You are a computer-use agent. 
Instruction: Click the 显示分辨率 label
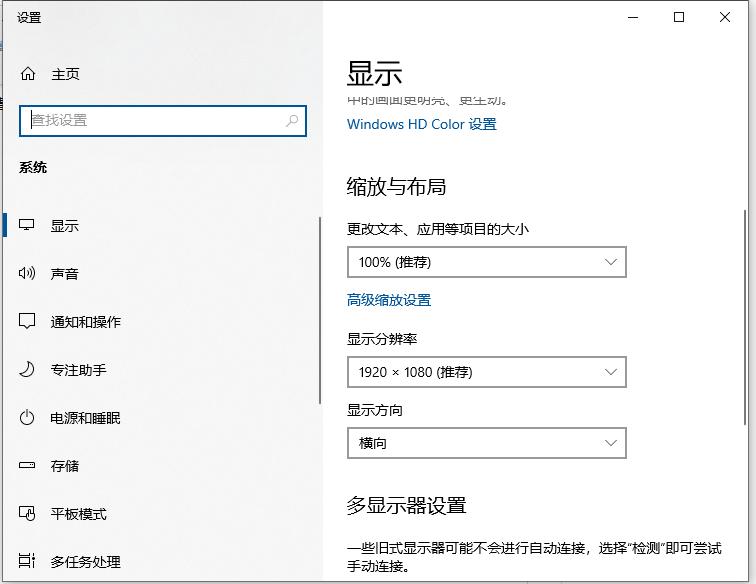(382, 339)
